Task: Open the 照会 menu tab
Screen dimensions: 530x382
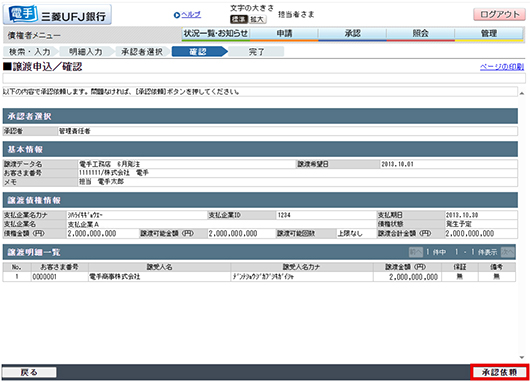Action: [421, 33]
